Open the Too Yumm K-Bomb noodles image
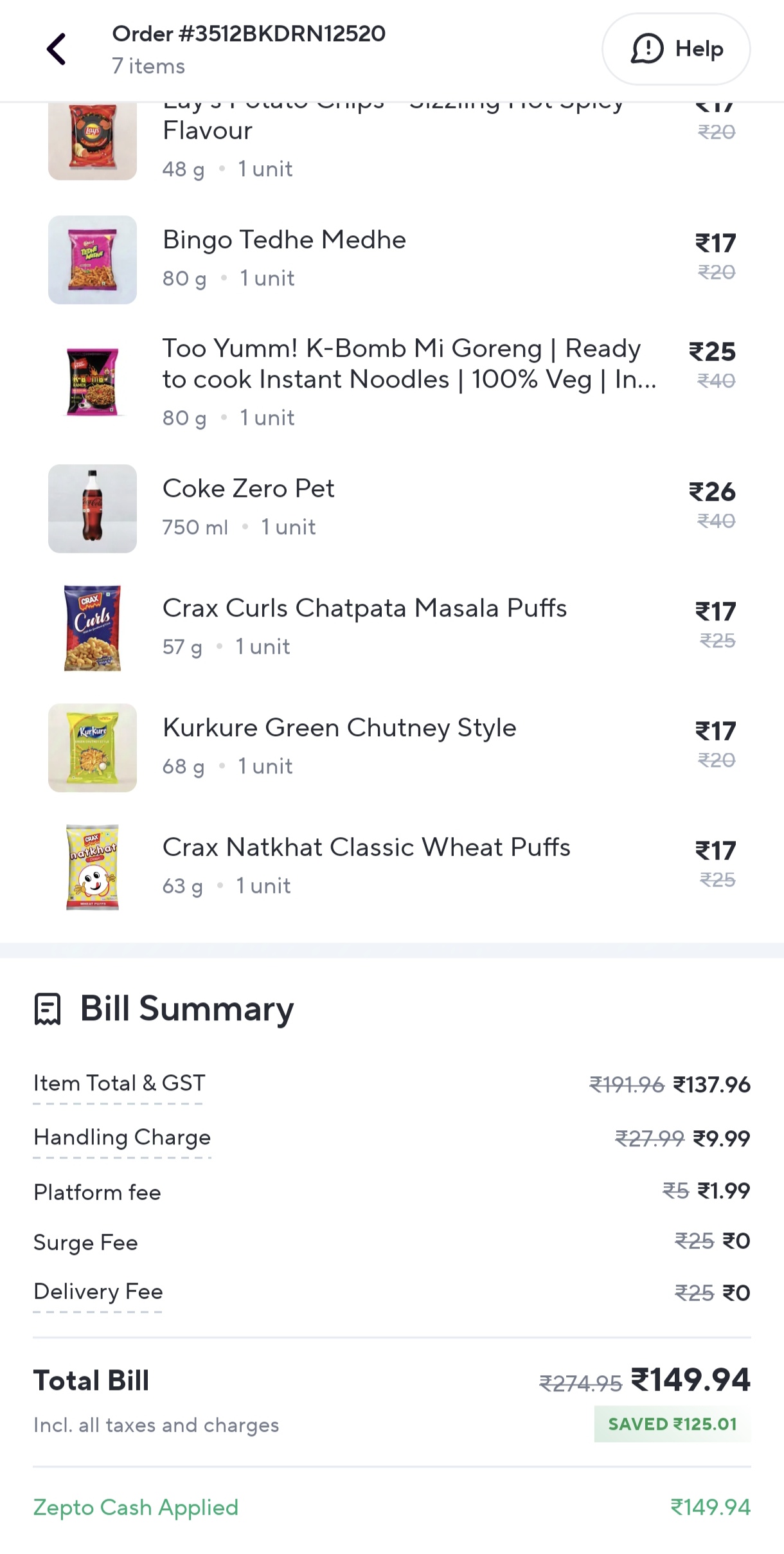The height and width of the screenshot is (1554, 784). tap(93, 382)
